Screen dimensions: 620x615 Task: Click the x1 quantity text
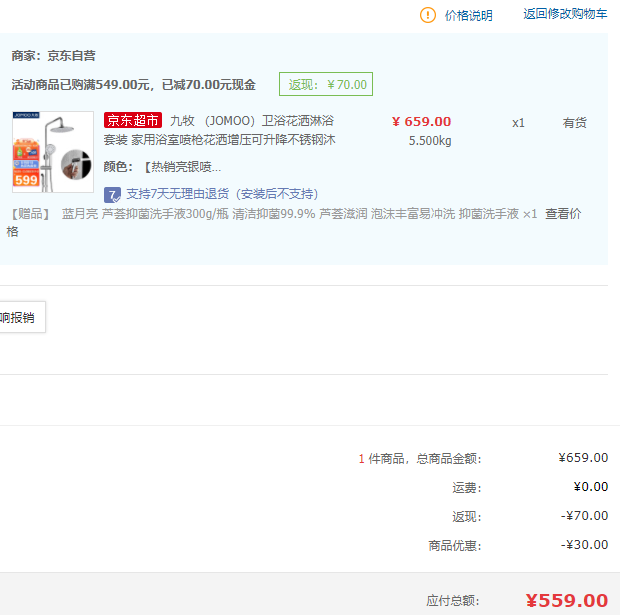(x=518, y=123)
